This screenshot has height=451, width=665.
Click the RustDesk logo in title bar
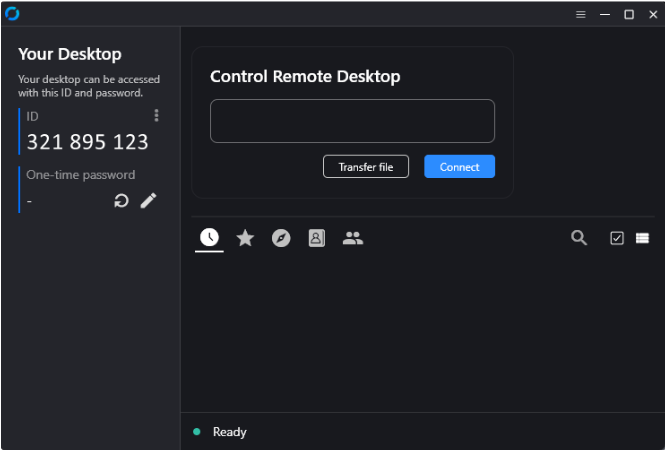(x=12, y=14)
